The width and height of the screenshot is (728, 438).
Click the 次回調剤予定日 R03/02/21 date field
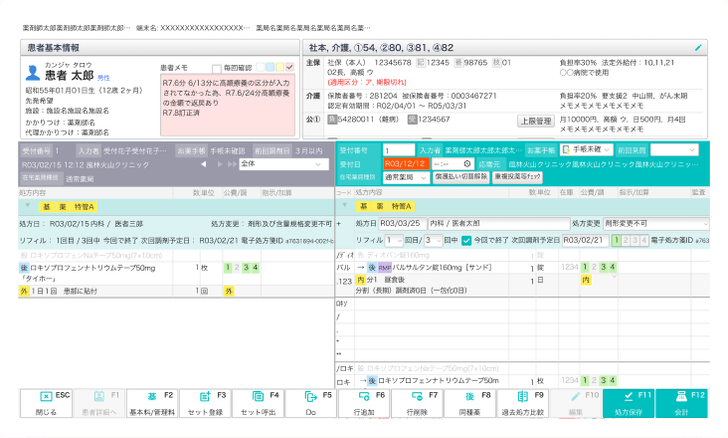[585, 241]
